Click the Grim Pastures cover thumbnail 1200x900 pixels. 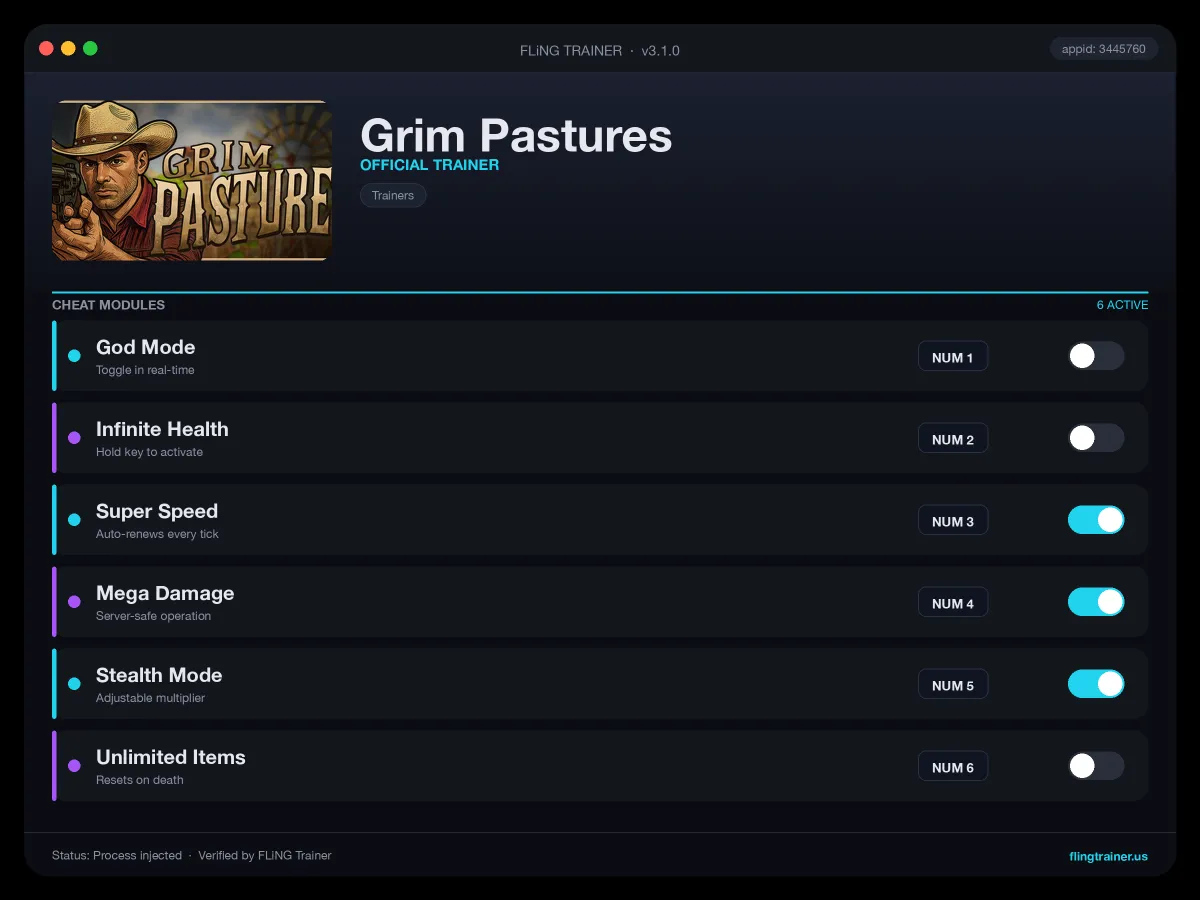[x=192, y=180]
